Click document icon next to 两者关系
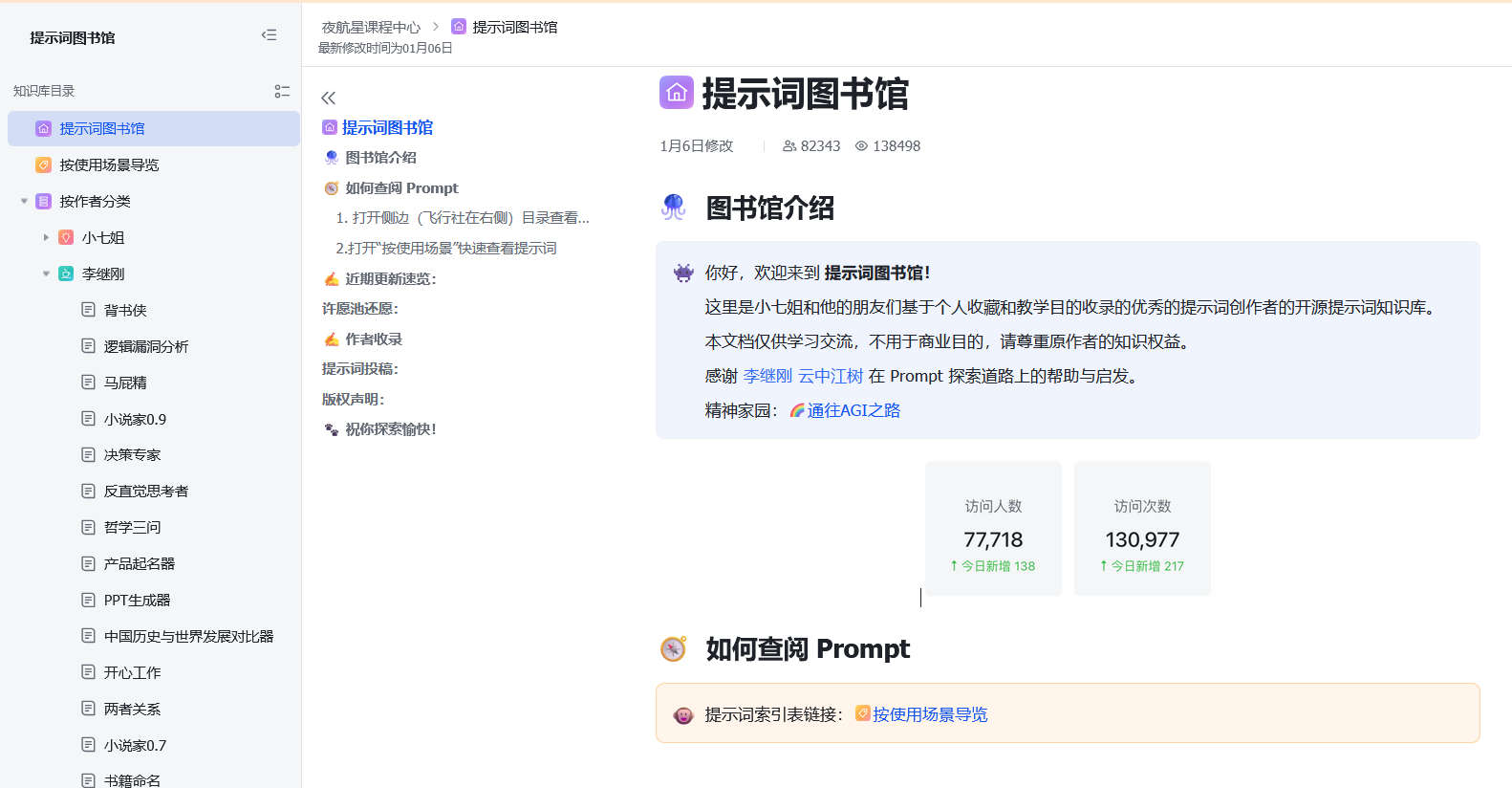Screen dimensions: 1512x788 coord(89,709)
